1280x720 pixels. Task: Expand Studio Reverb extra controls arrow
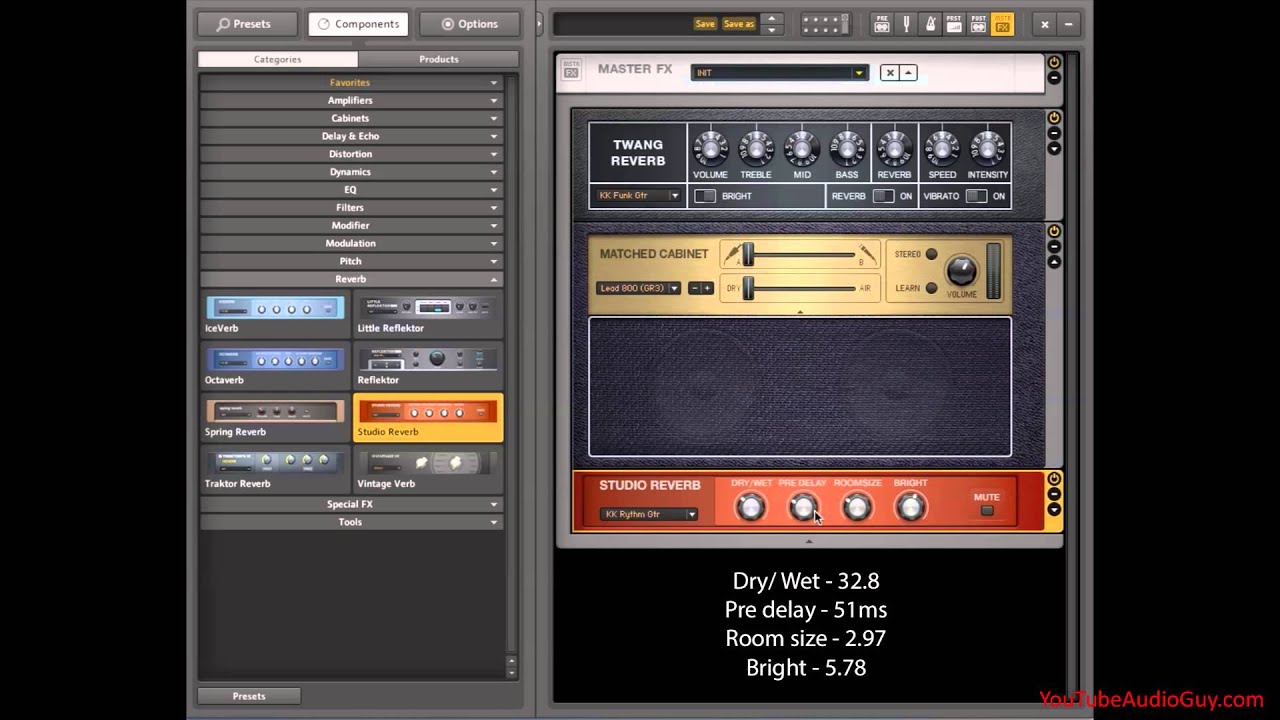tap(1054, 510)
